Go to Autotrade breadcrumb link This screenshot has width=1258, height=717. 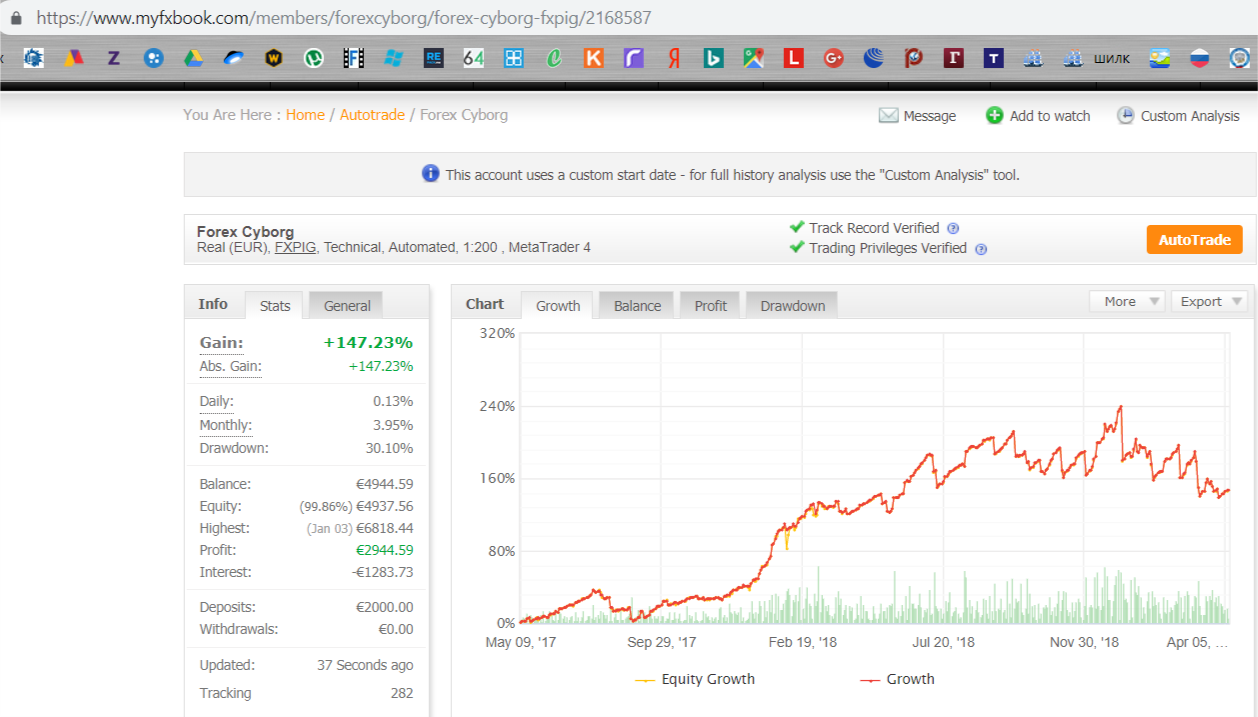[x=372, y=115]
